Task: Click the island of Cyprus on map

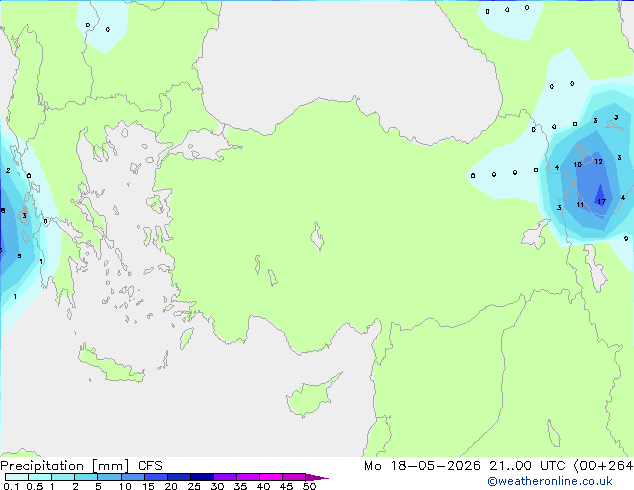Action: click(309, 397)
